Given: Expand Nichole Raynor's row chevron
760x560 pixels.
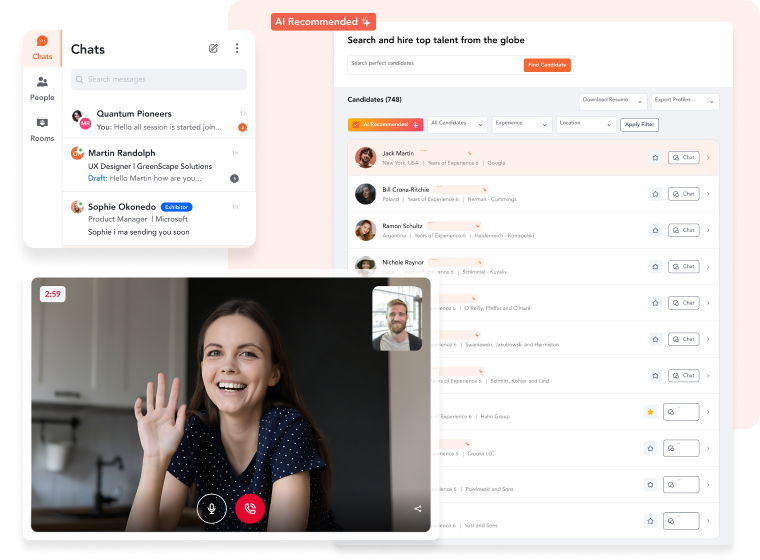Looking at the screenshot, I should [x=708, y=267].
